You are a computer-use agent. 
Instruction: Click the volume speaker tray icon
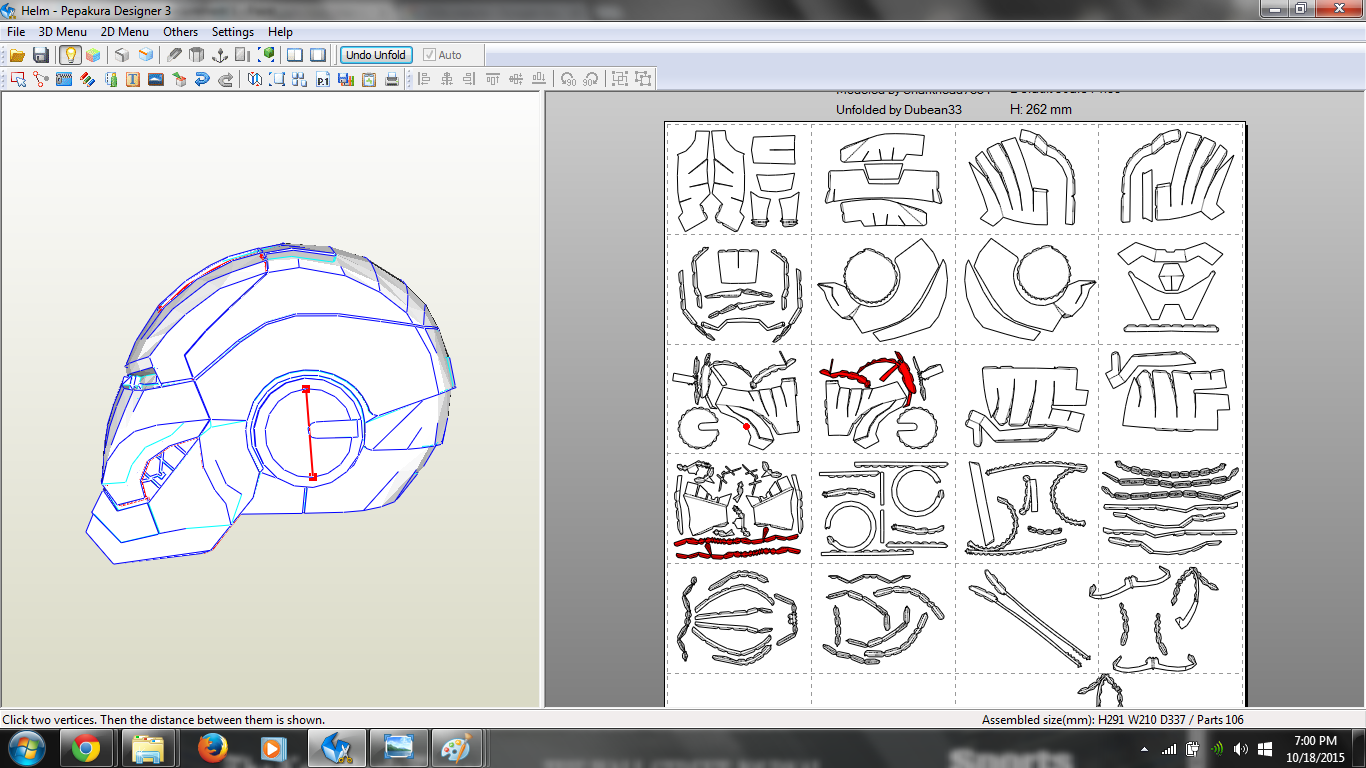[x=1240, y=748]
